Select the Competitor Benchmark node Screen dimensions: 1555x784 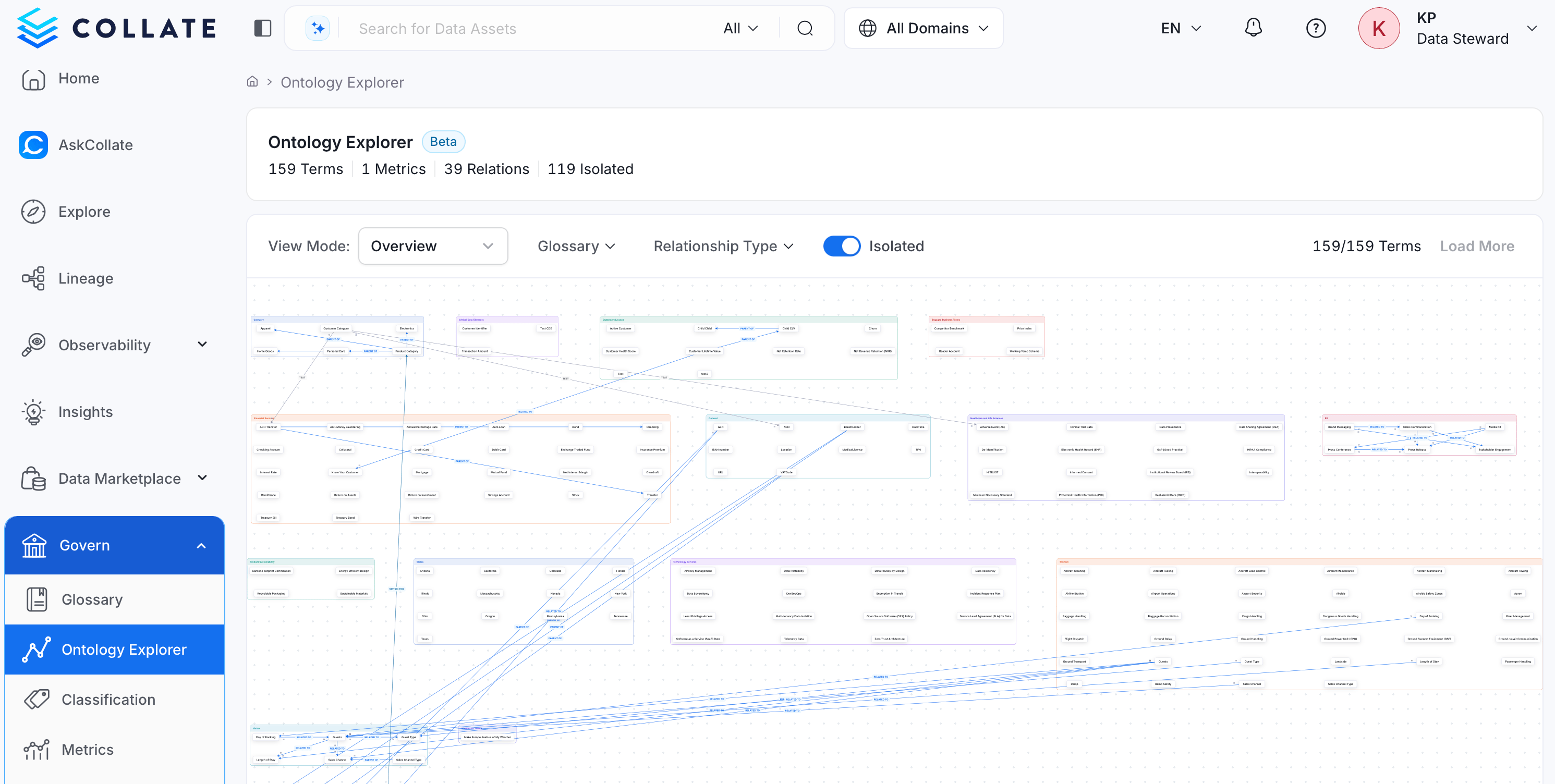[x=949, y=328]
